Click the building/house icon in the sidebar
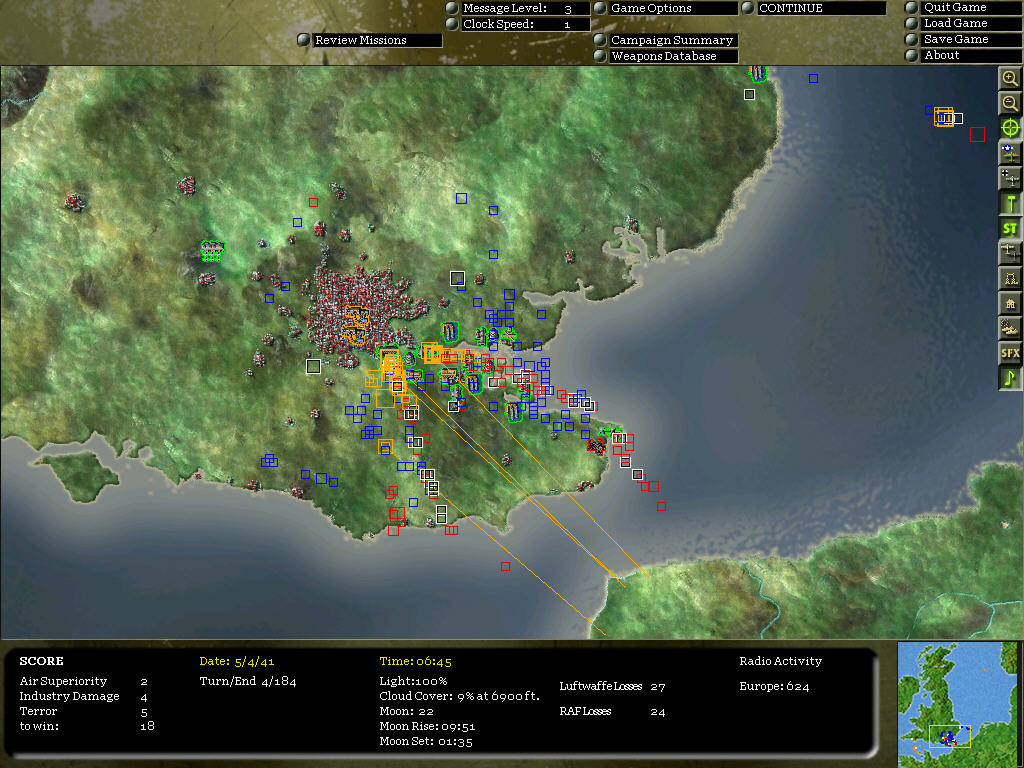Screen dimensions: 1024x768 pyautogui.click(x=1010, y=303)
